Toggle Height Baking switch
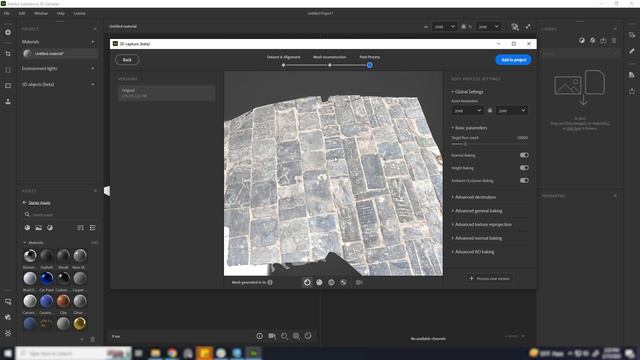The height and width of the screenshot is (360, 640). [x=524, y=168]
